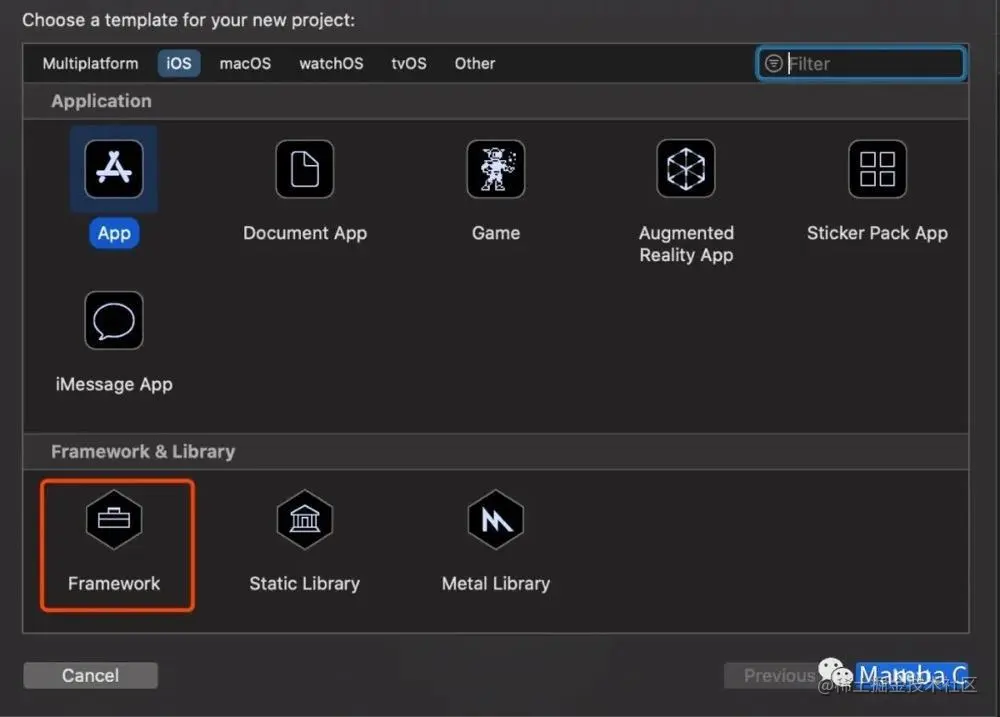The width and height of the screenshot is (1000, 717).
Task: Open the watchOS platform tab
Action: pyautogui.click(x=331, y=63)
